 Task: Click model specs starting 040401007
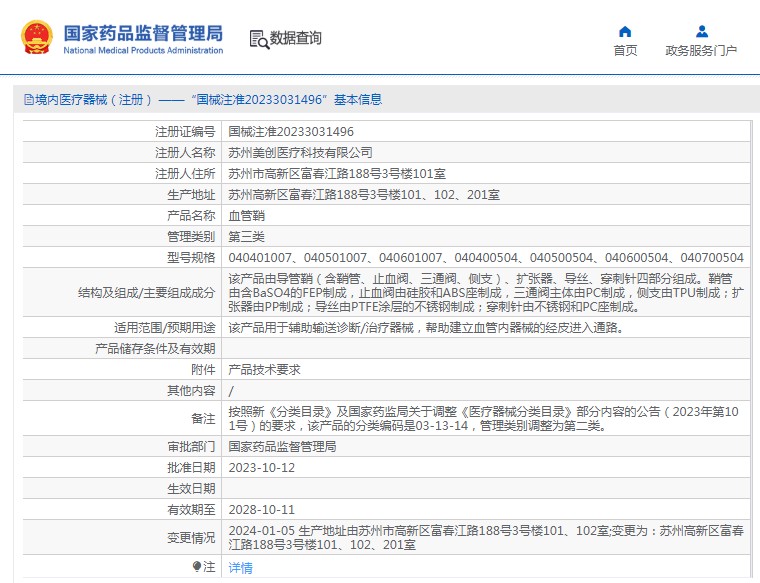tap(486, 258)
